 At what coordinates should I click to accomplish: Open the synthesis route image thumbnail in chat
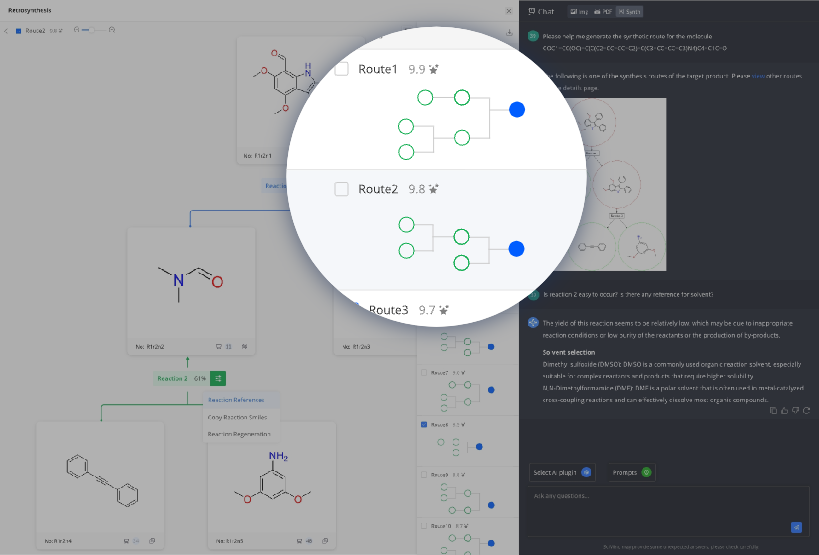coord(602,183)
